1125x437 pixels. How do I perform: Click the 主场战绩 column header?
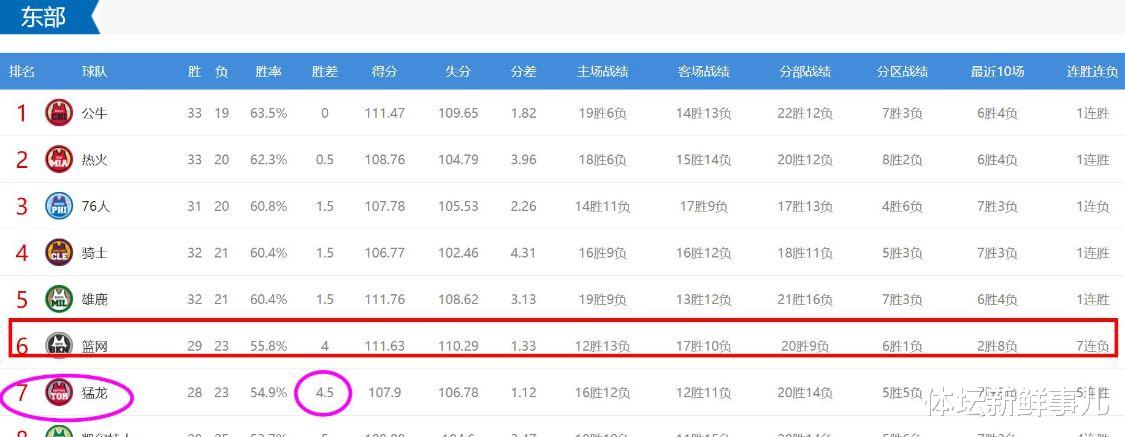602,72
